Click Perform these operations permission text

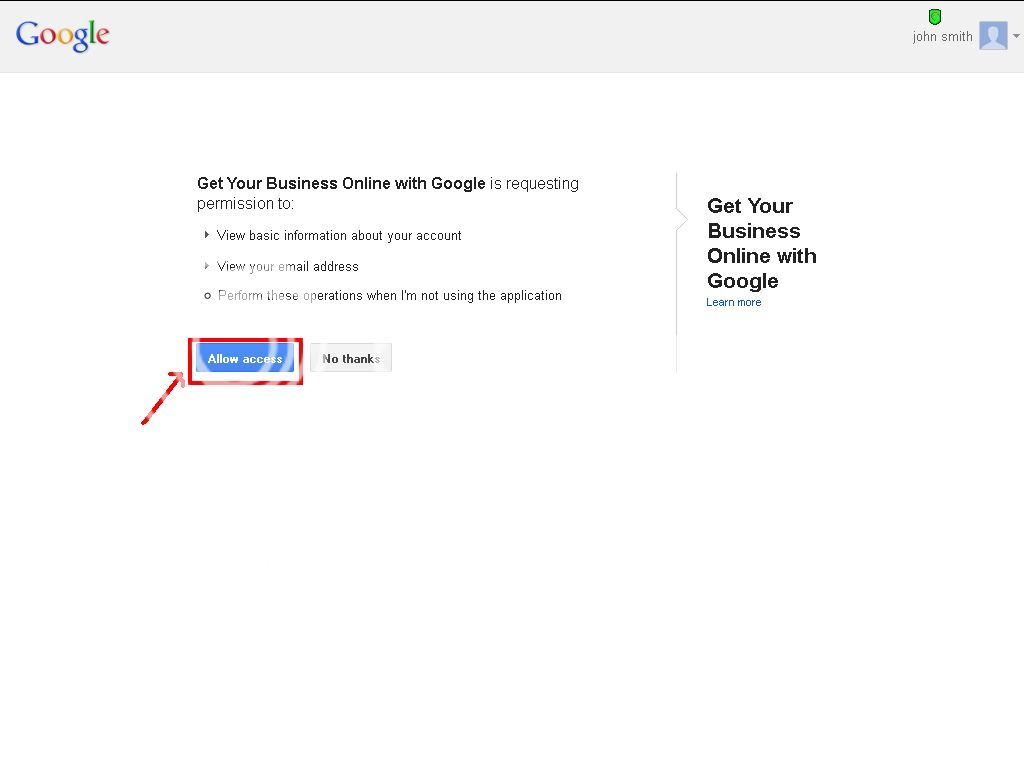pyautogui.click(x=390, y=296)
